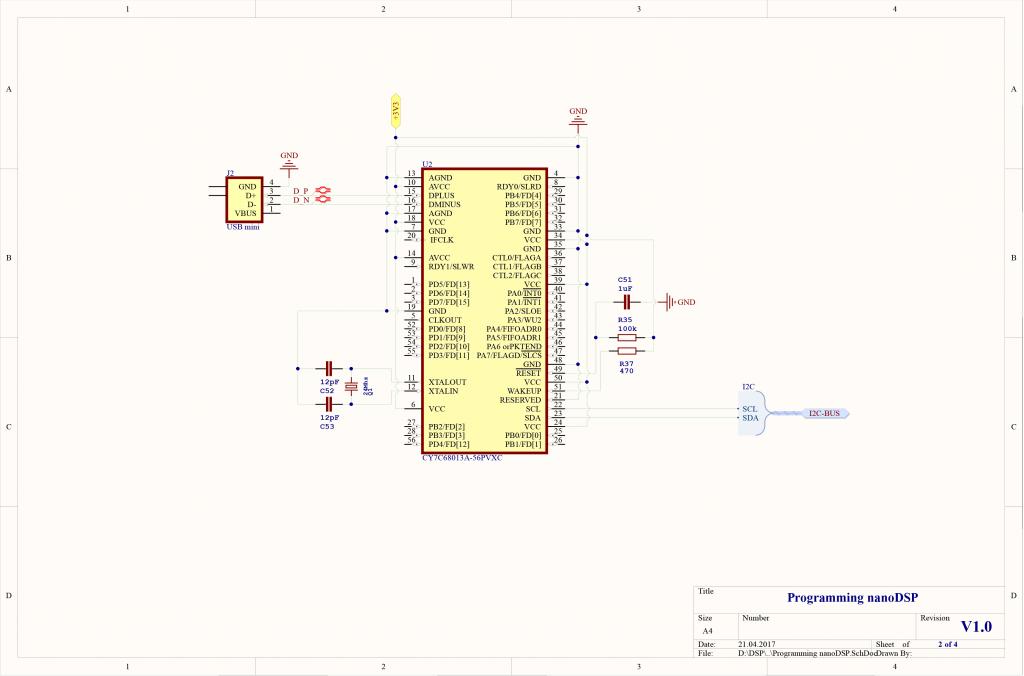Click the D_N net label

[x=300, y=200]
